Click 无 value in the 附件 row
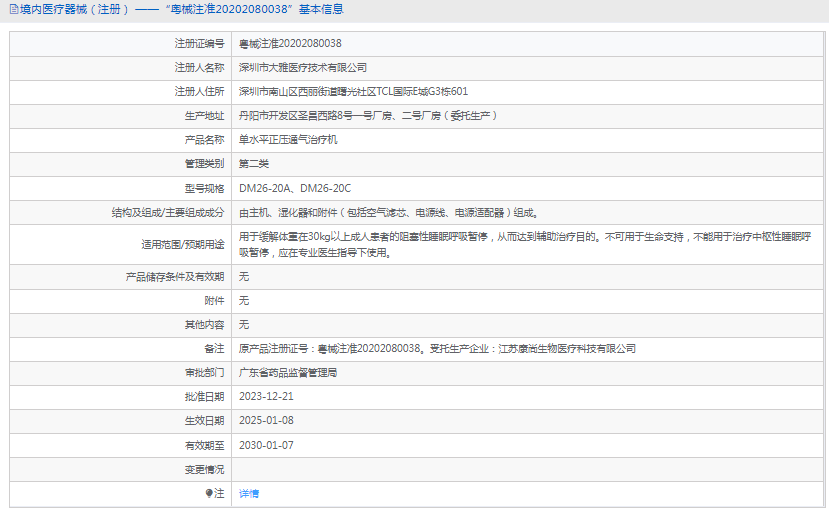The height and width of the screenshot is (512, 829). point(244,300)
